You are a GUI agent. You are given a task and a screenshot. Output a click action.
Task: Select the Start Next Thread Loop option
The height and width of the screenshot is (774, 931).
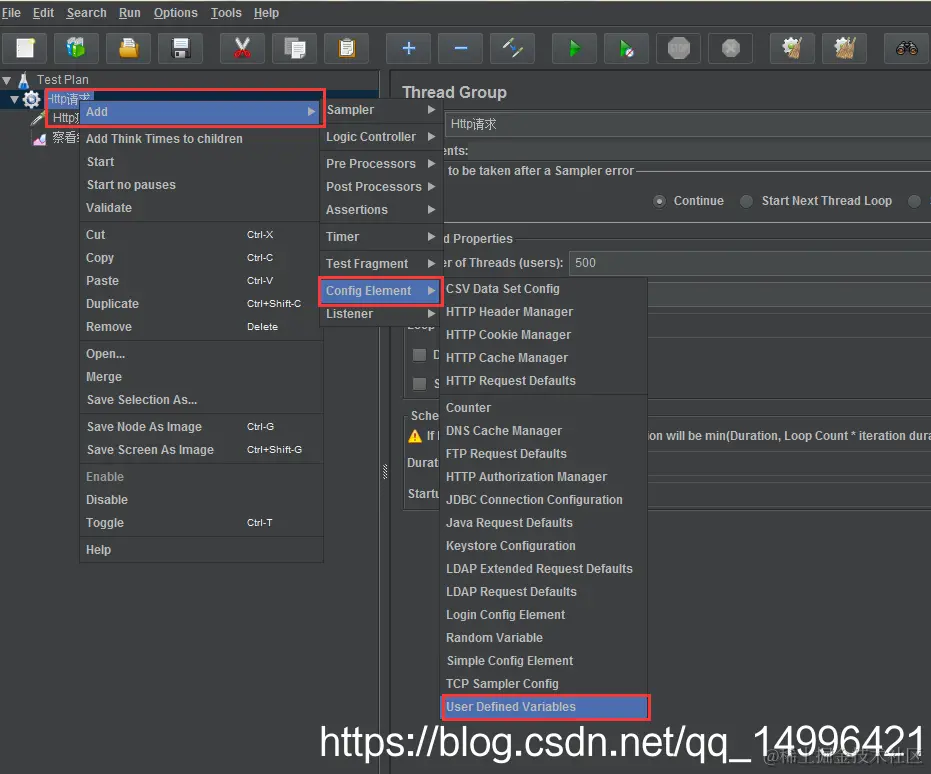tap(746, 201)
